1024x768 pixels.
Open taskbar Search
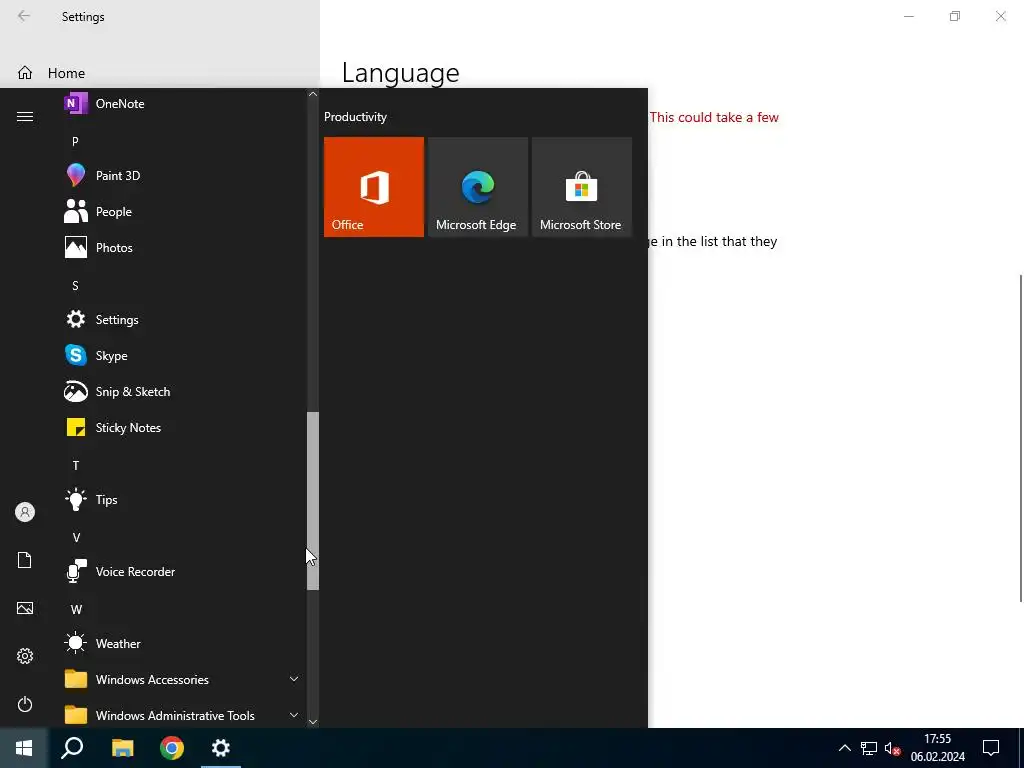coord(72,748)
